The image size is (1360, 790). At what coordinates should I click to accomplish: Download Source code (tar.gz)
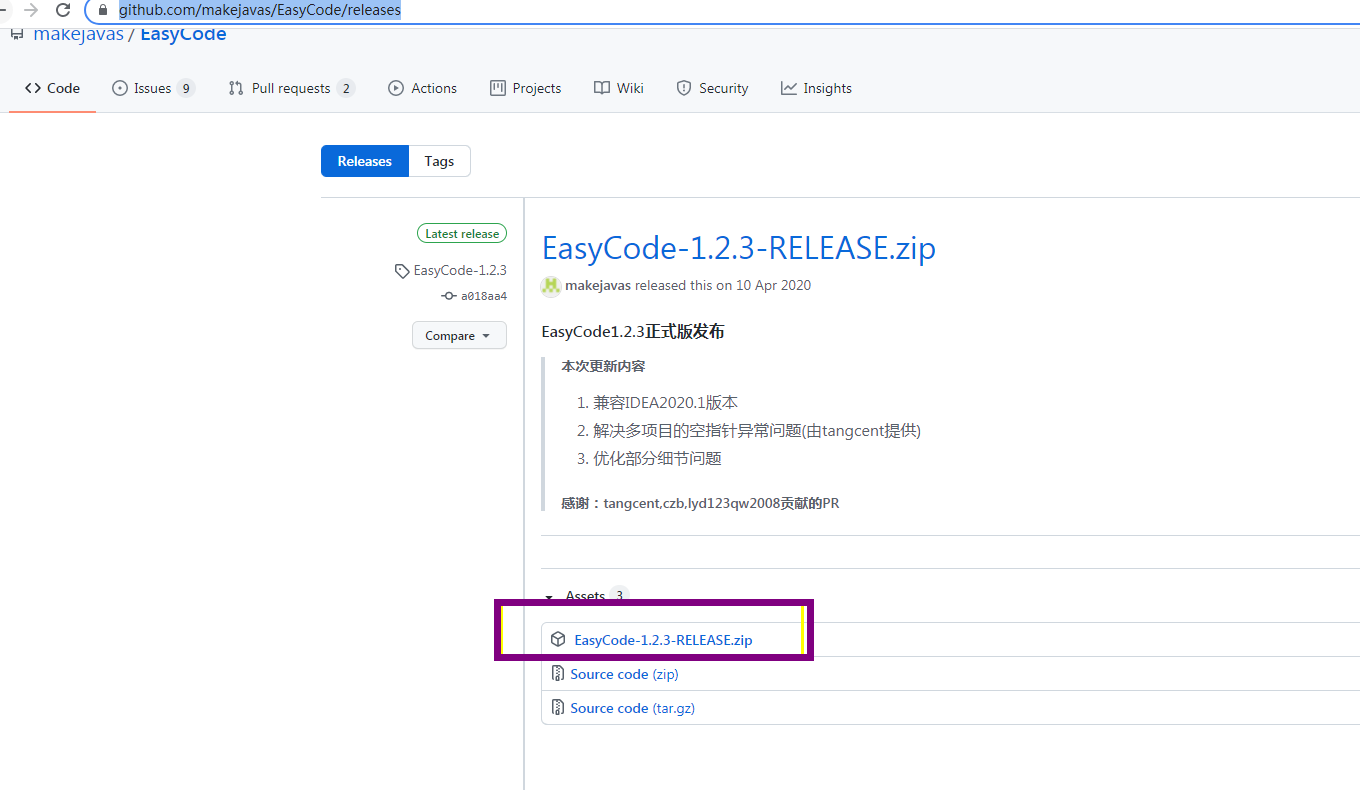point(631,707)
